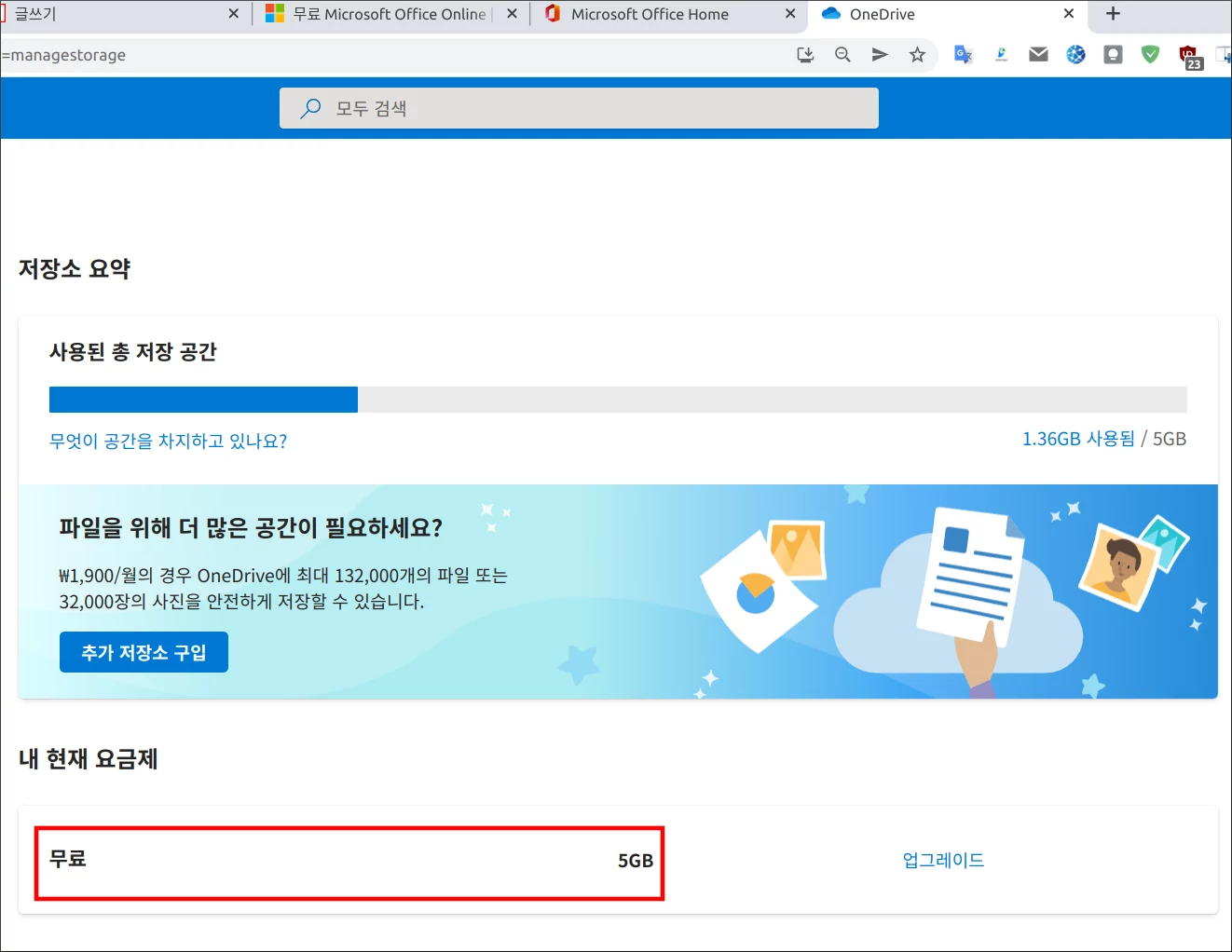This screenshot has height=952, width=1232.
Task: Close the Microsoft Office Home tab
Action: click(x=790, y=14)
